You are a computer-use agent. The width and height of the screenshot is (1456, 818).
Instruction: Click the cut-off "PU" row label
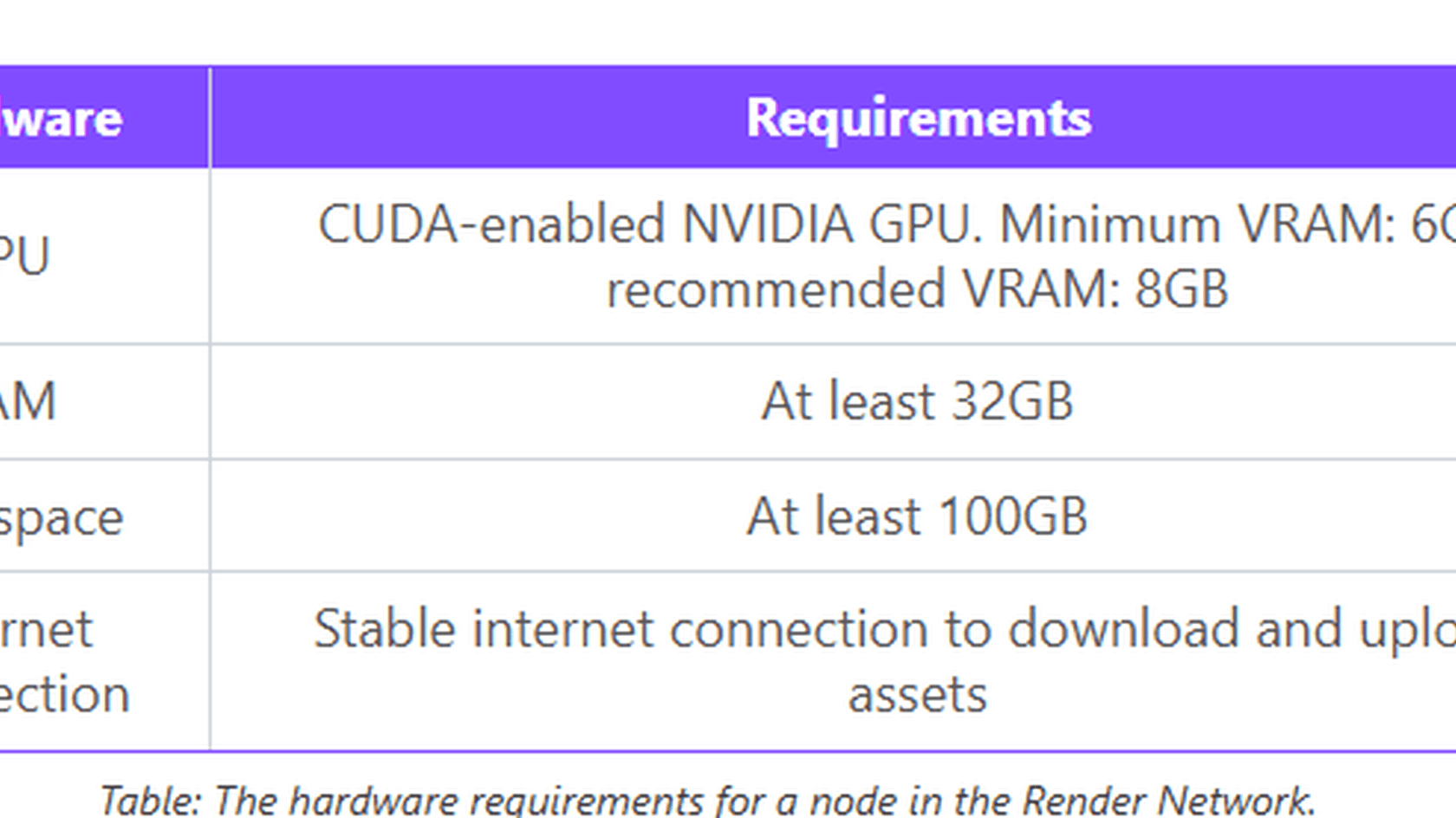click(24, 256)
